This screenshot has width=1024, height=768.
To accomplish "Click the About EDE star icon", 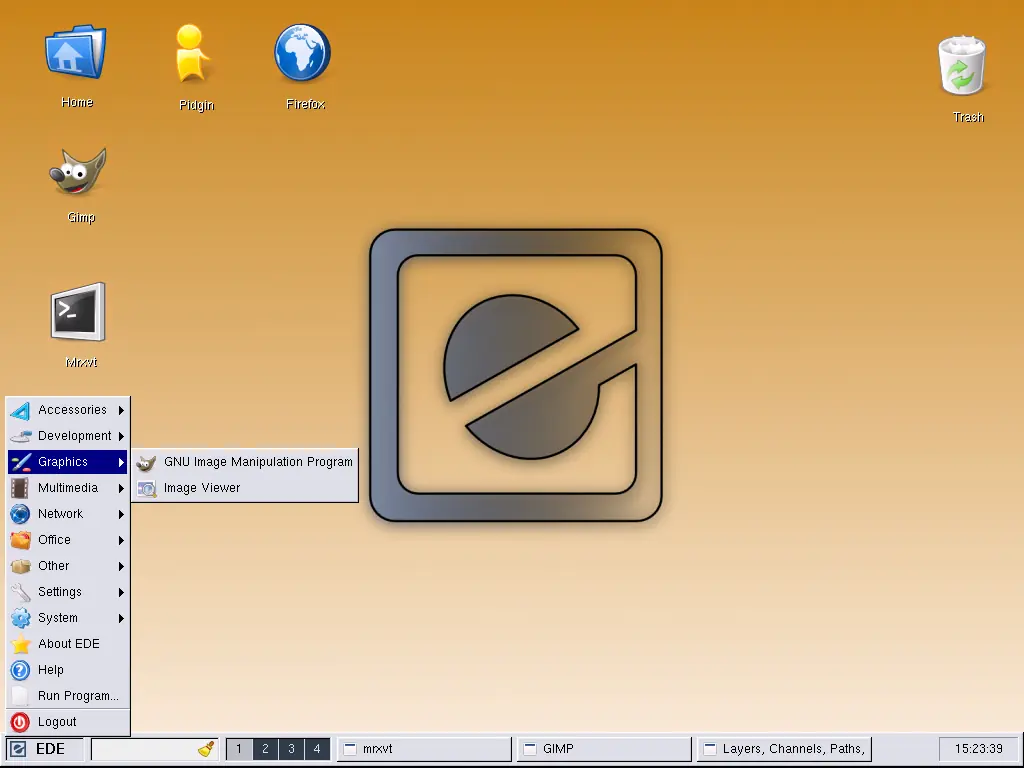I will pyautogui.click(x=20, y=644).
